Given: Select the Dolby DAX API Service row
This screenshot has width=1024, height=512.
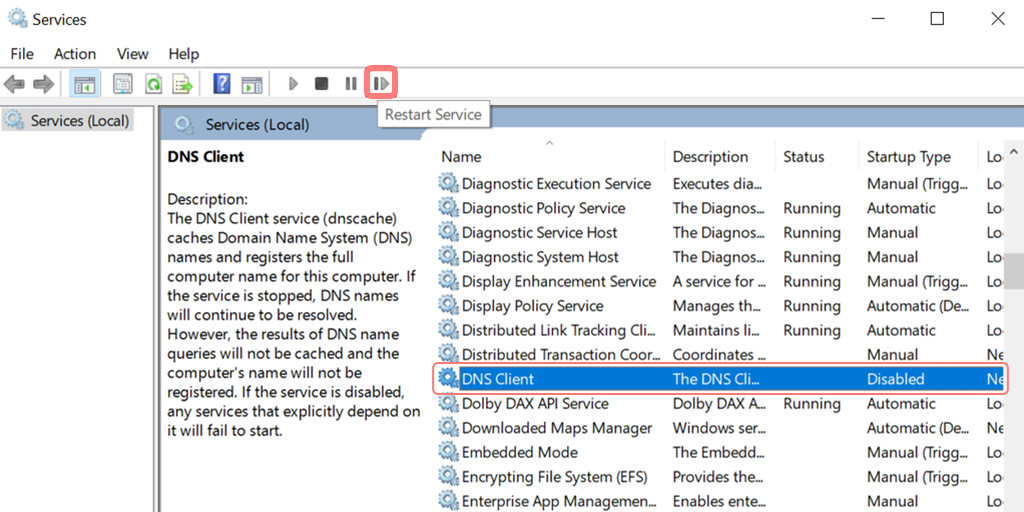Looking at the screenshot, I should [721, 404].
